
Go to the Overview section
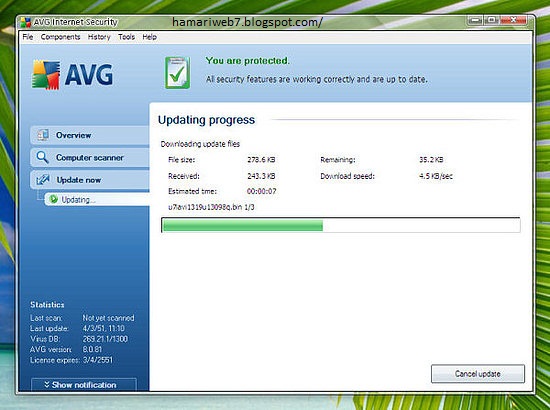coord(90,135)
